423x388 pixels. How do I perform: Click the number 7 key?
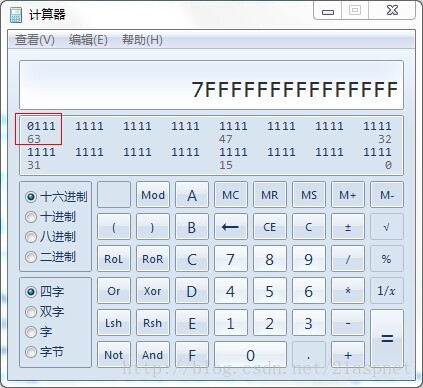click(x=231, y=259)
